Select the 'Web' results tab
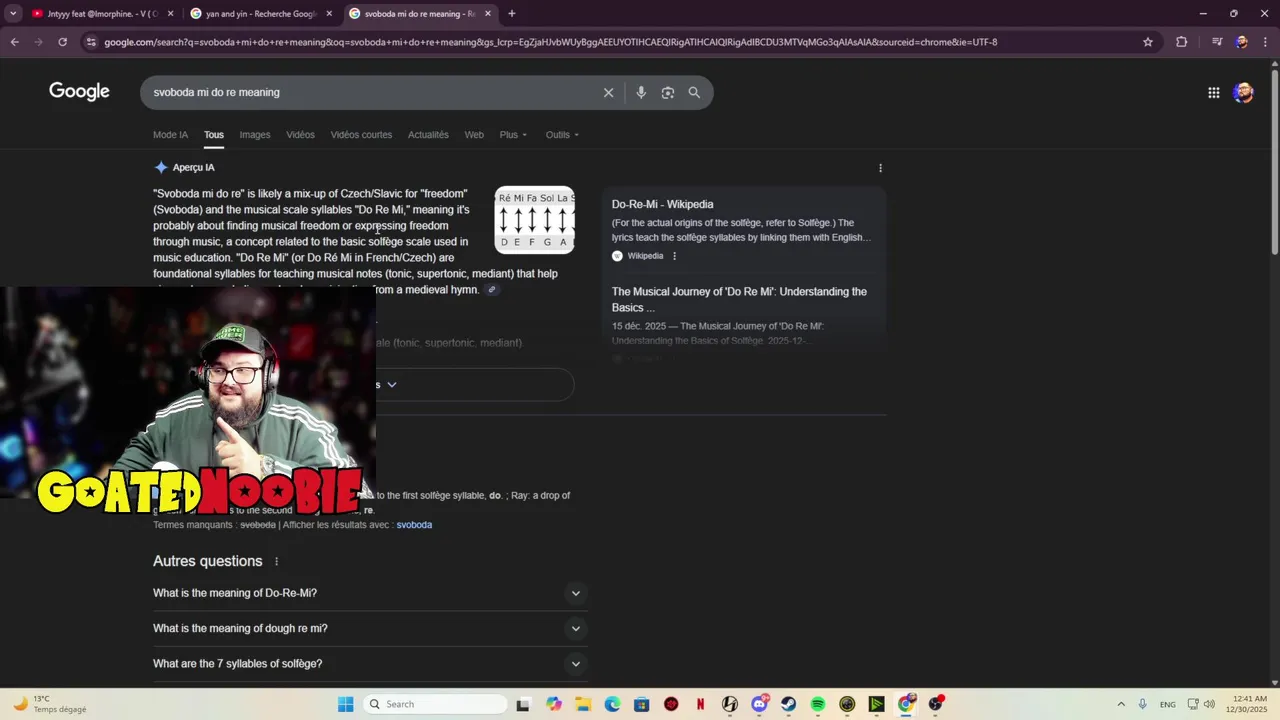 [x=474, y=135]
